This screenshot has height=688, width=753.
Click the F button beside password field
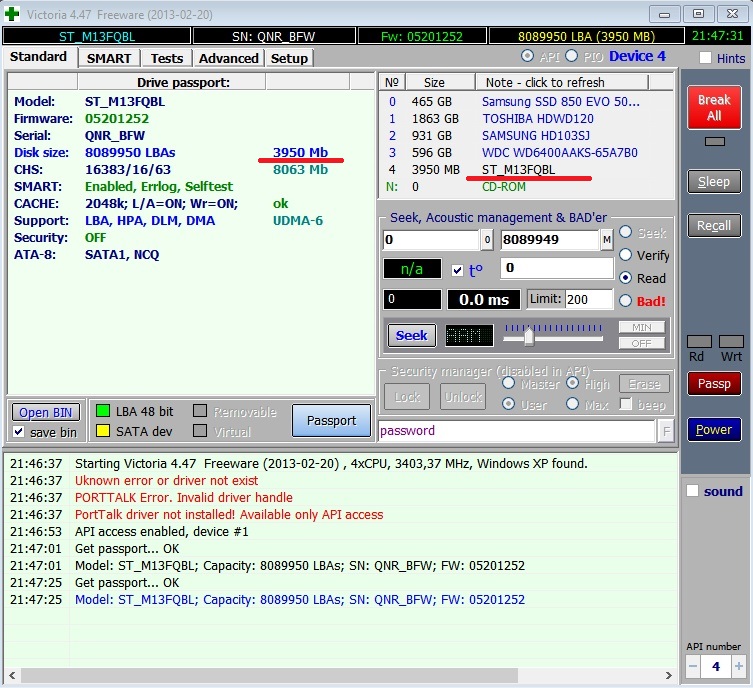[x=666, y=431]
